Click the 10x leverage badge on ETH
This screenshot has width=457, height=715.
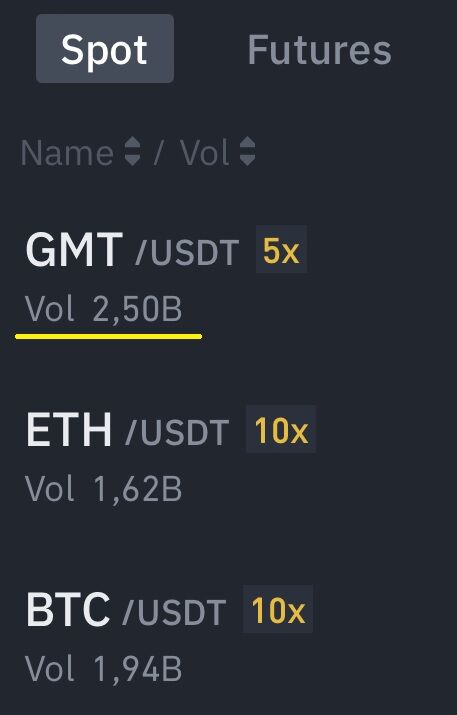point(281,429)
